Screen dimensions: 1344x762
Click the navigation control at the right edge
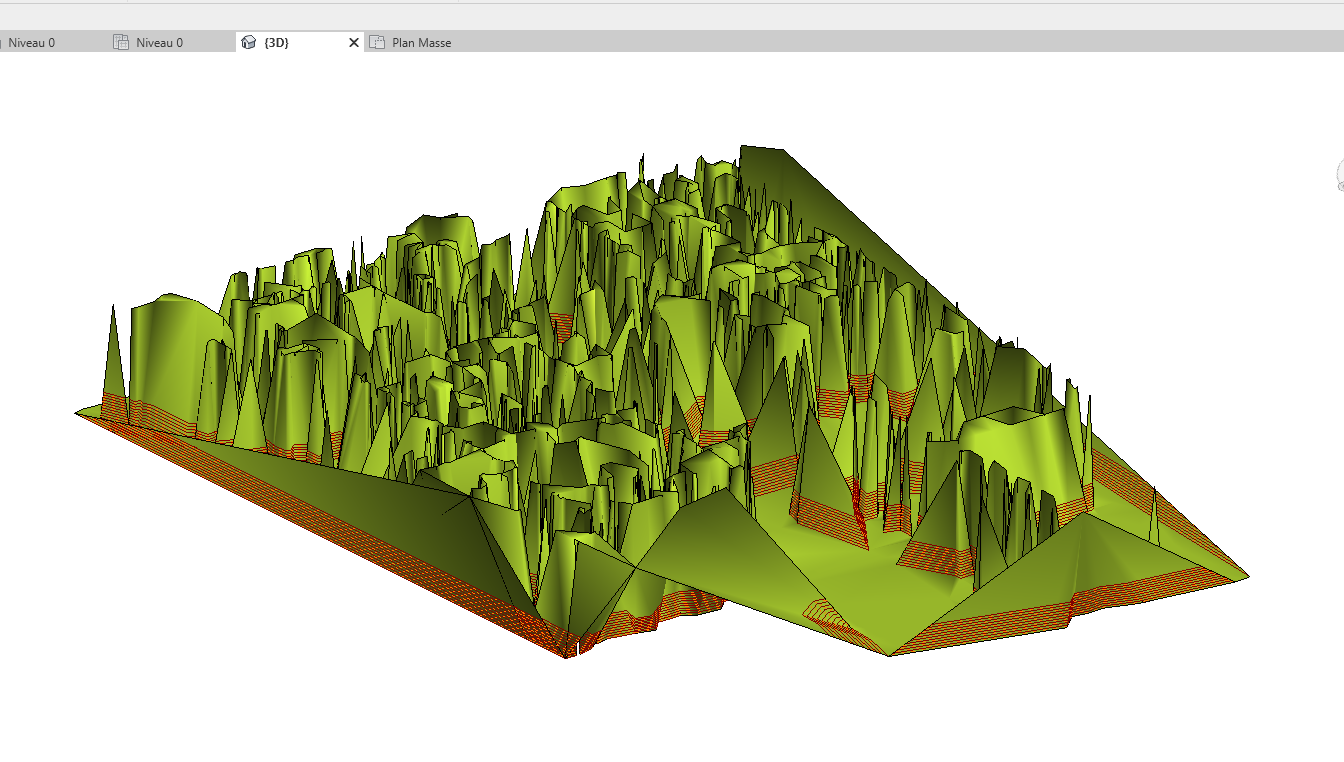tap(1339, 175)
